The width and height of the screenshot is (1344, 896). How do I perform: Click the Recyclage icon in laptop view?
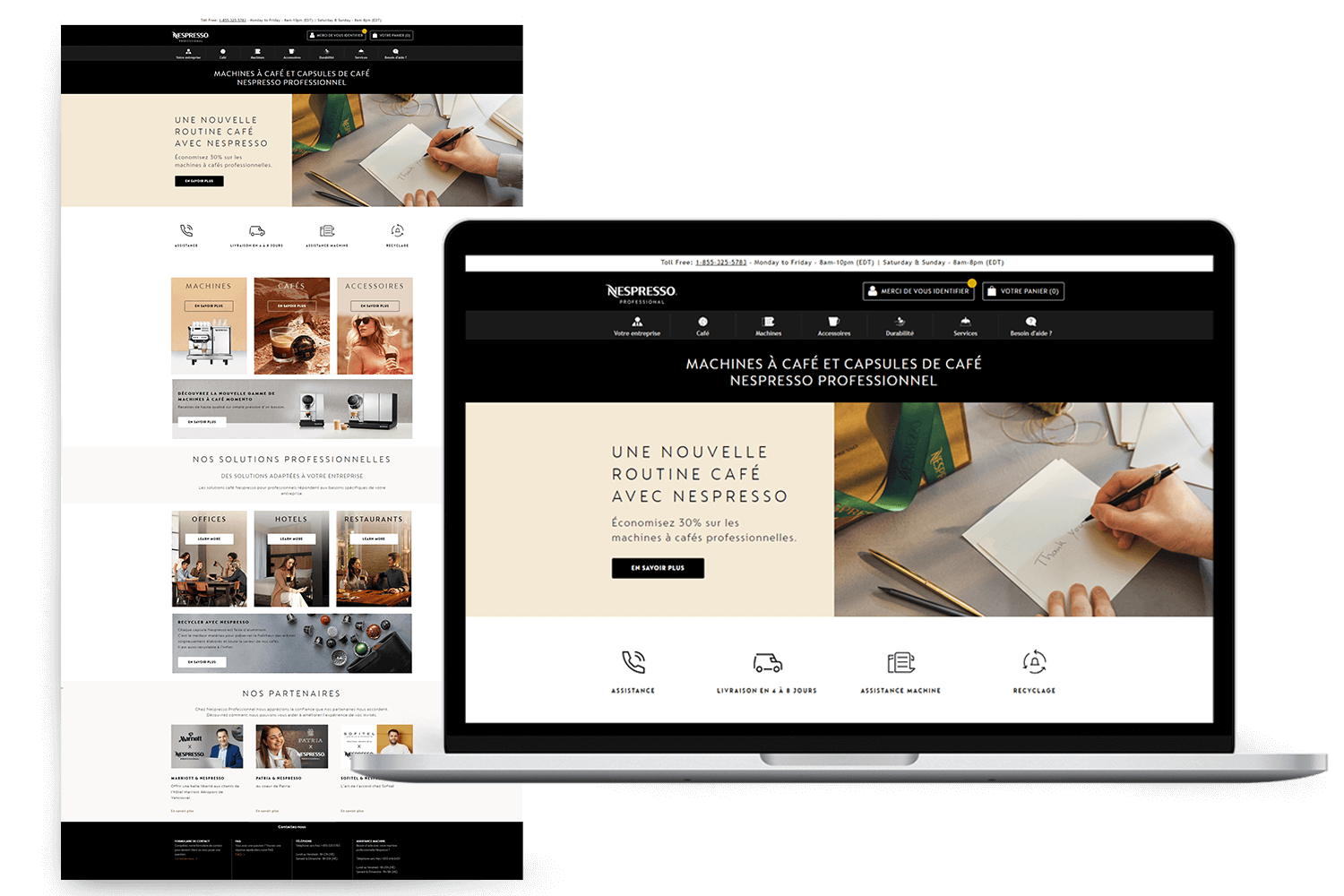coord(1035,662)
